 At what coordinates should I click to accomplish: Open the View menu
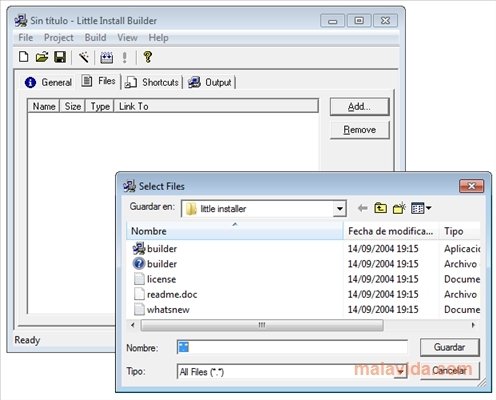tap(127, 38)
